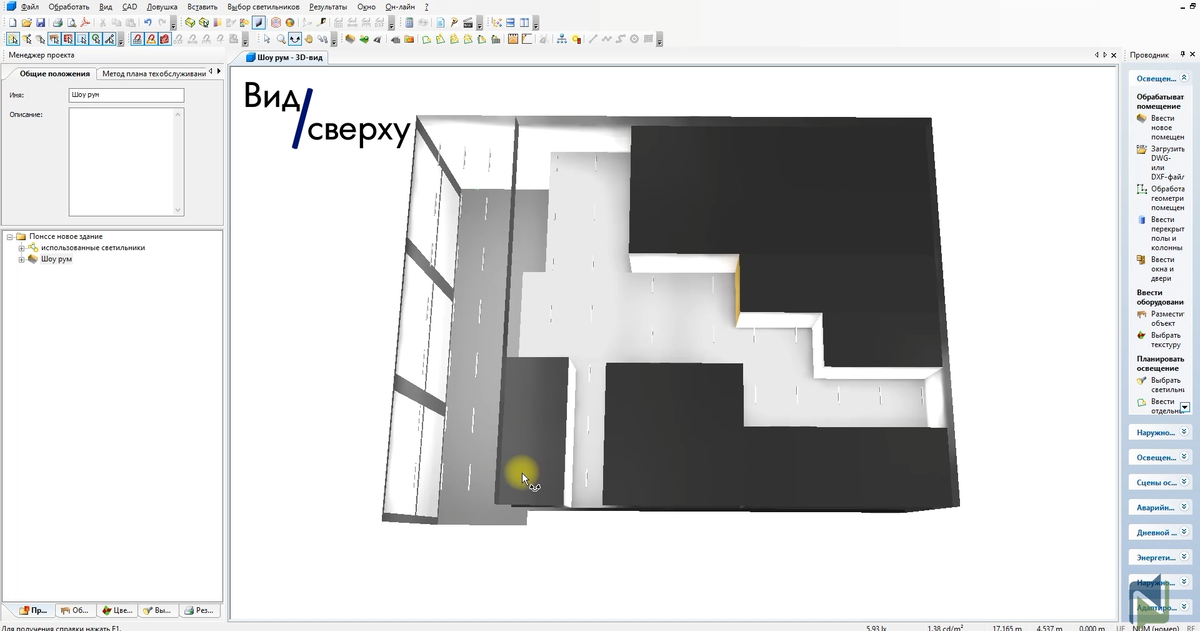
Task: Open the Обработать menu
Action: pyautogui.click(x=69, y=6)
